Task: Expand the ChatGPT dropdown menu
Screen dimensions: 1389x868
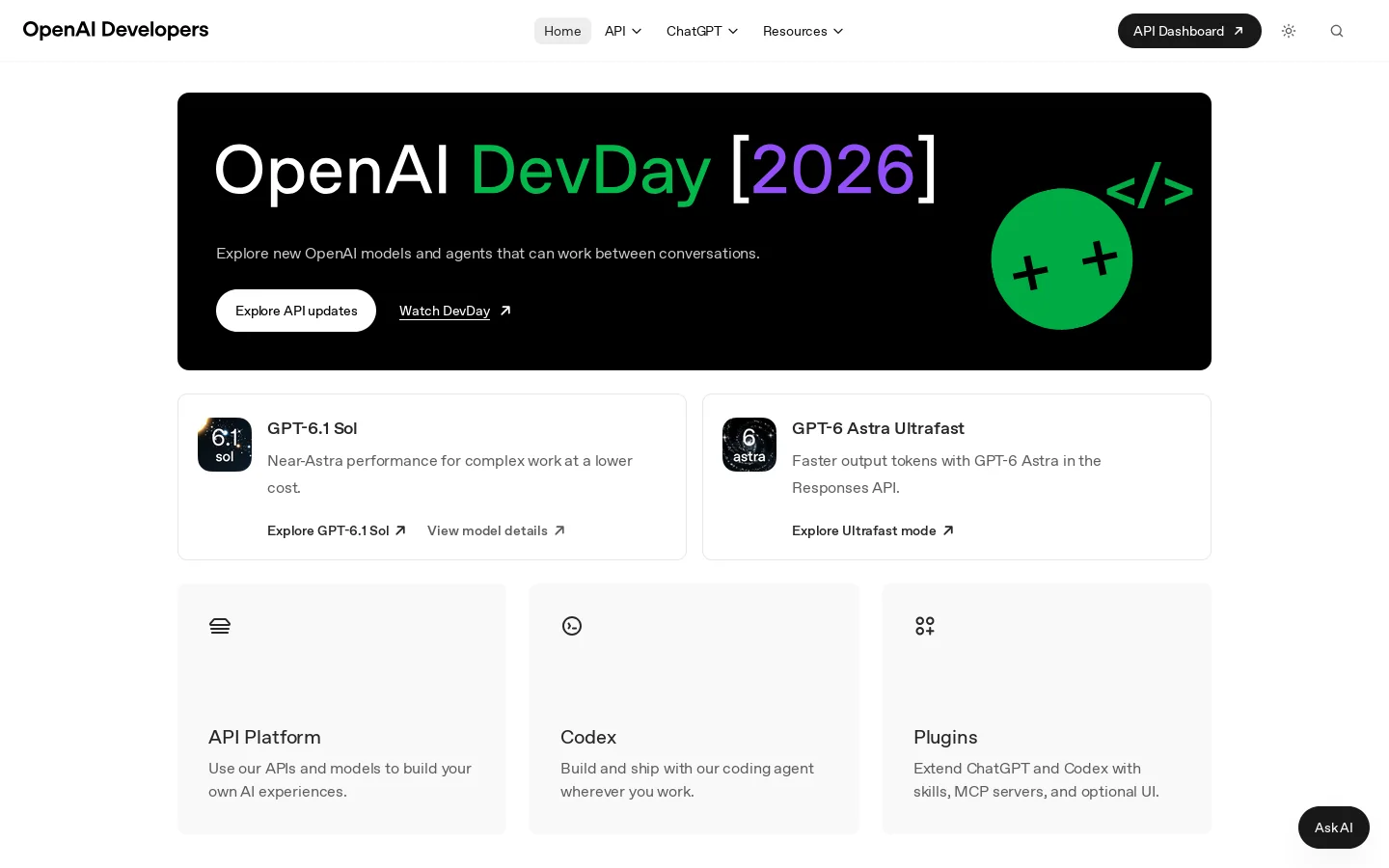Action: [x=702, y=31]
